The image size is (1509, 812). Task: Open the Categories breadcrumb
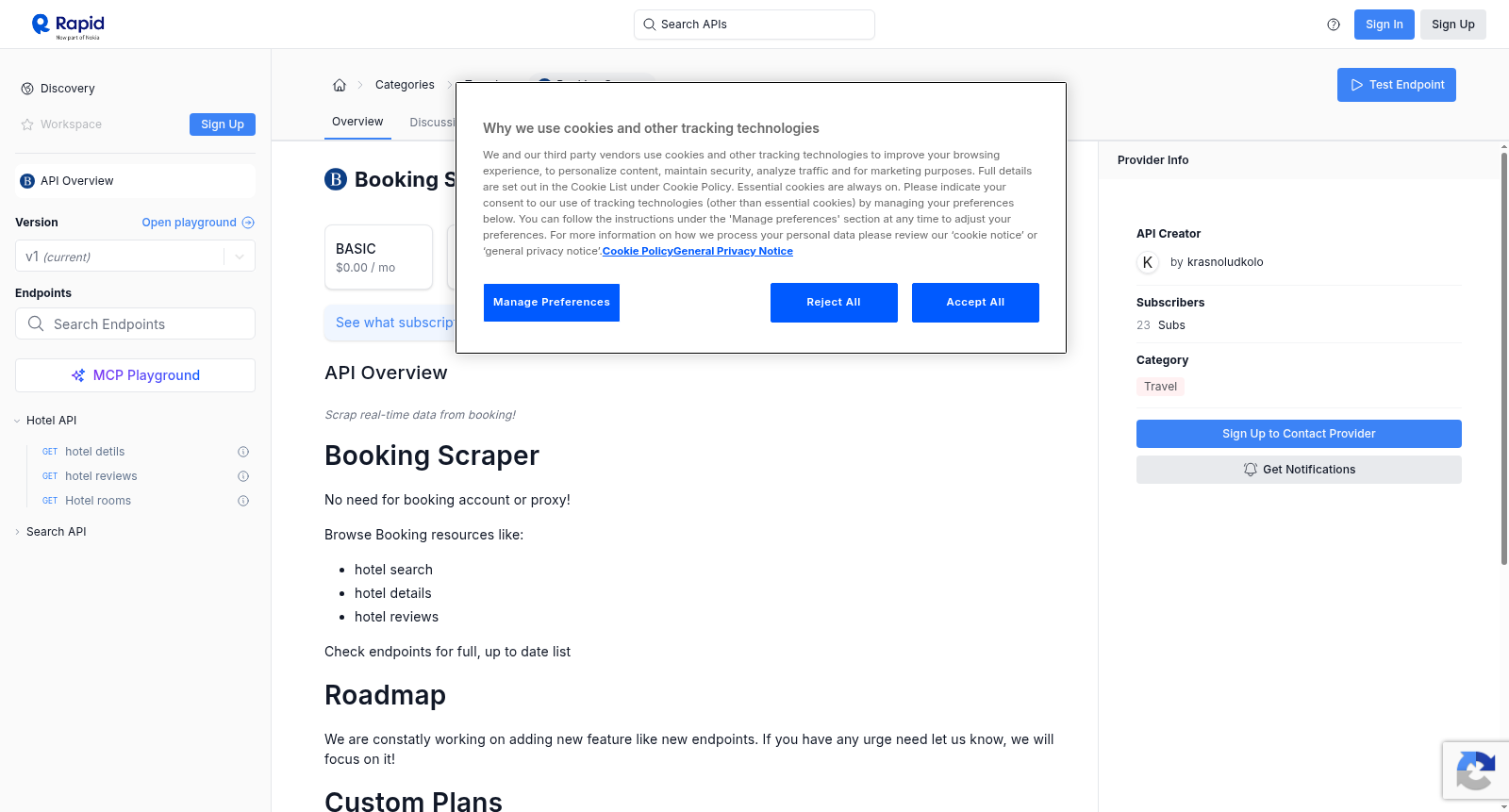pyautogui.click(x=405, y=85)
